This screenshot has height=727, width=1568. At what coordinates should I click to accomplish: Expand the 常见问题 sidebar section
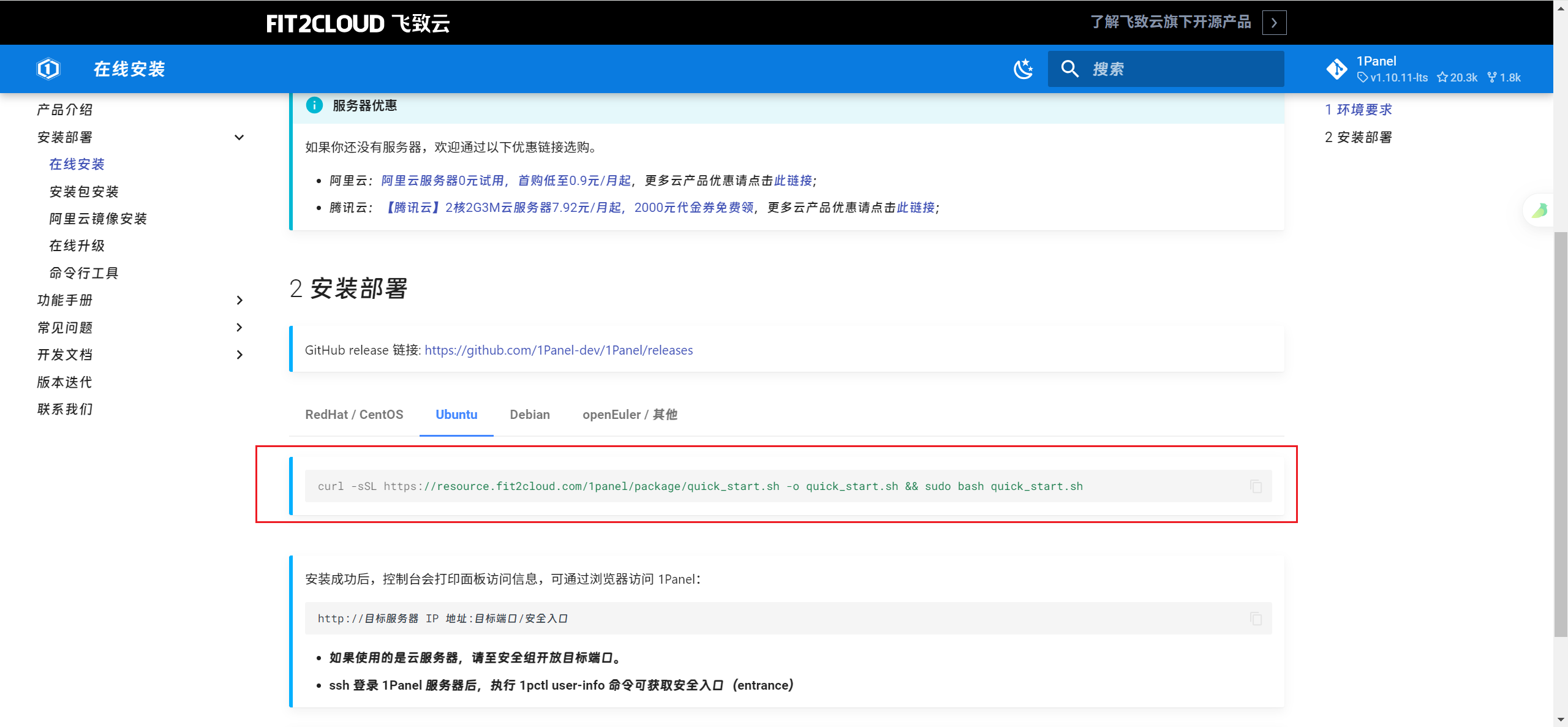point(239,328)
